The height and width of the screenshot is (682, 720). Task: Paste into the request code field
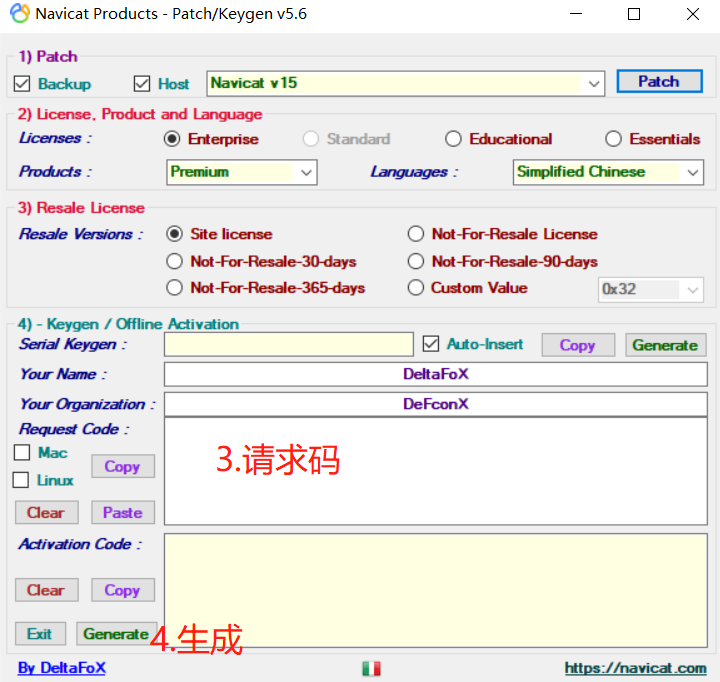[123, 513]
